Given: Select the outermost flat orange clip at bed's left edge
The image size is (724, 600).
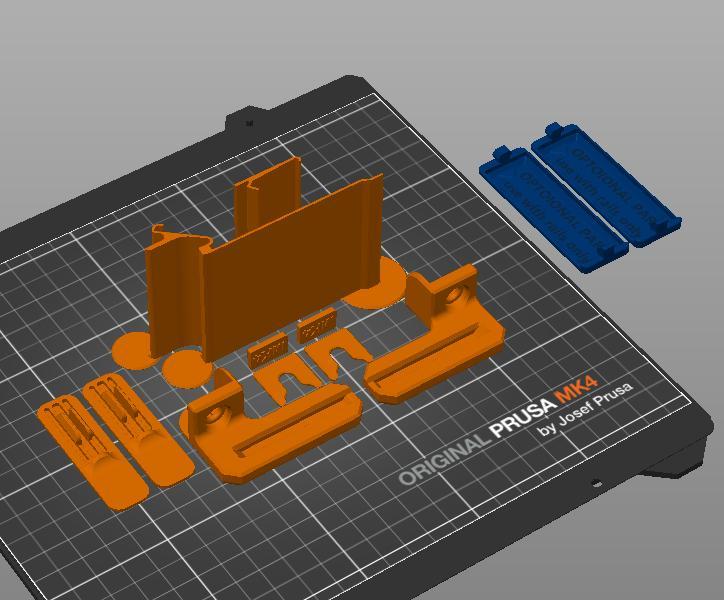Looking at the screenshot, I should click(x=92, y=453).
